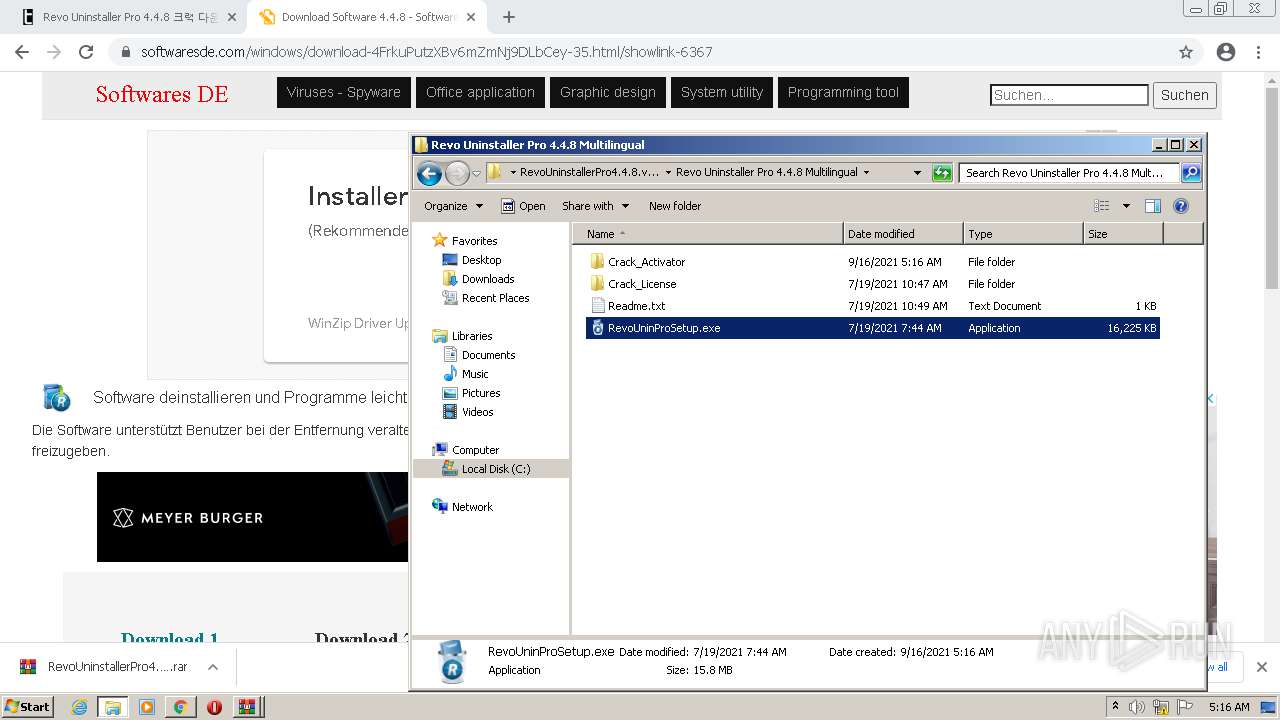This screenshot has width=1280, height=720.
Task: Open Internet Explorer from taskbar
Action: coord(79,707)
